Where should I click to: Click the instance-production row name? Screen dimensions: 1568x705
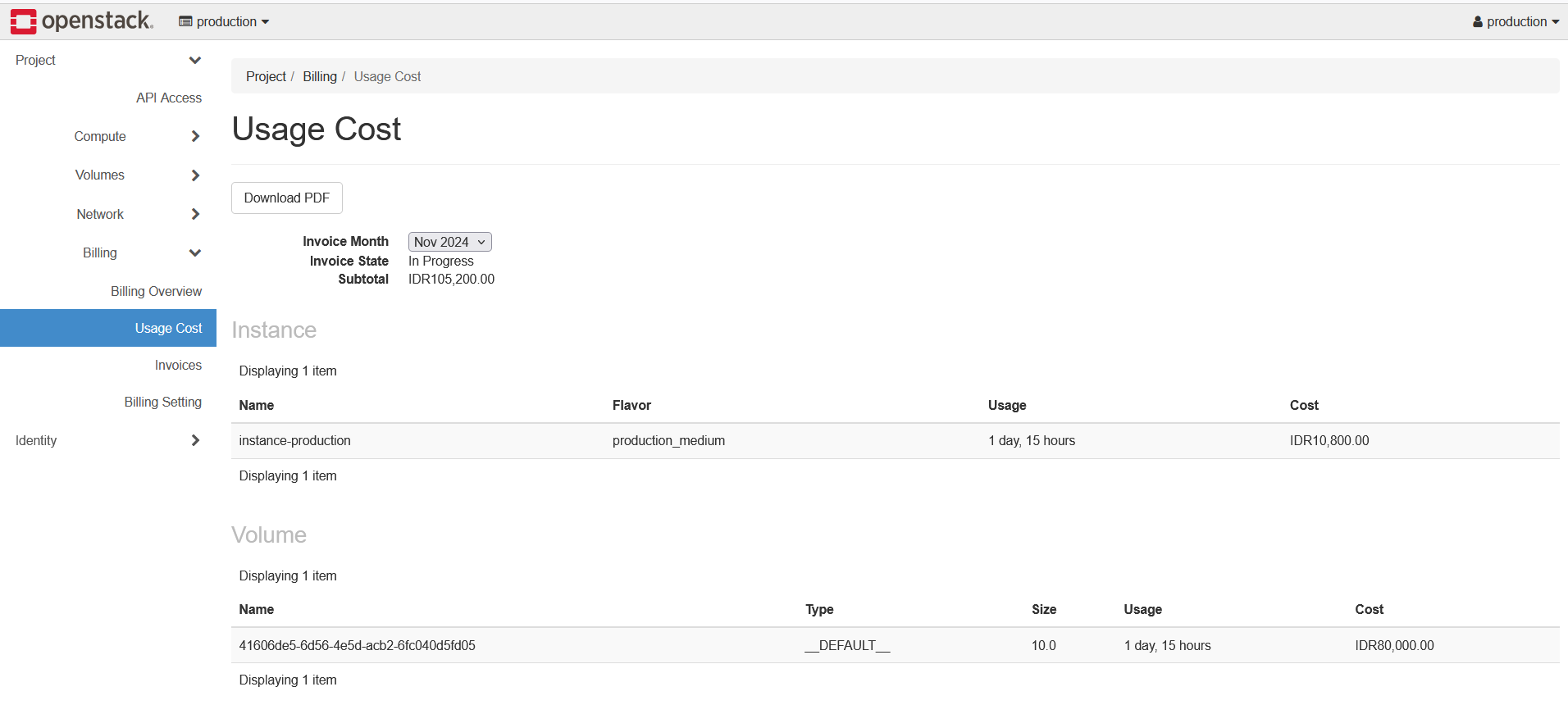point(294,441)
